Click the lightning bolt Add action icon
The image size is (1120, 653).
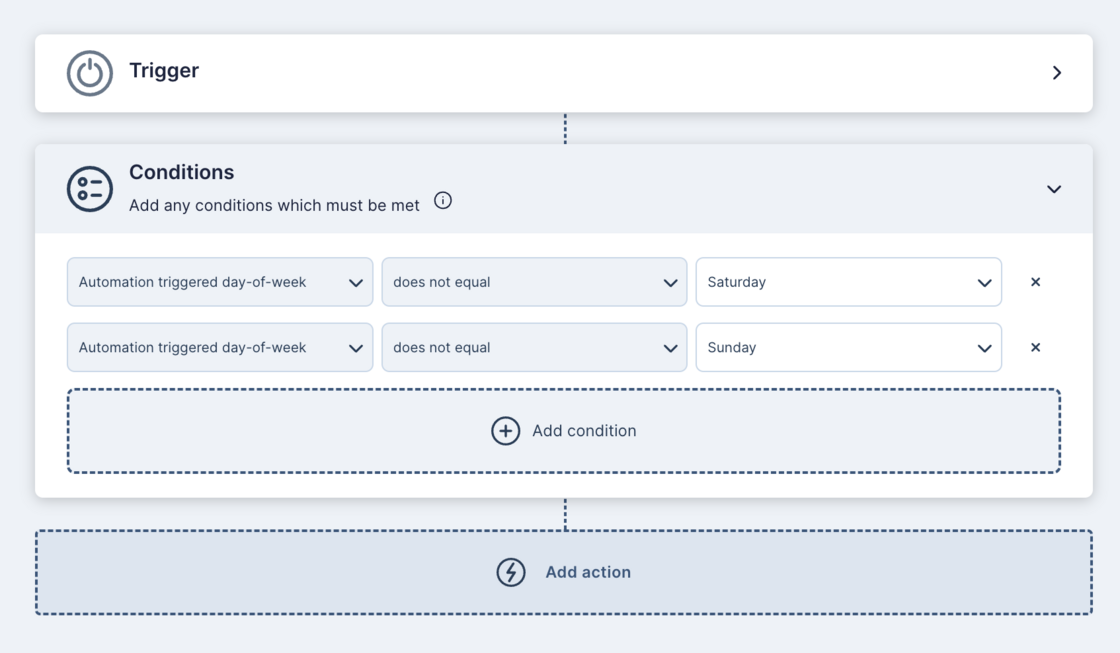coord(511,572)
